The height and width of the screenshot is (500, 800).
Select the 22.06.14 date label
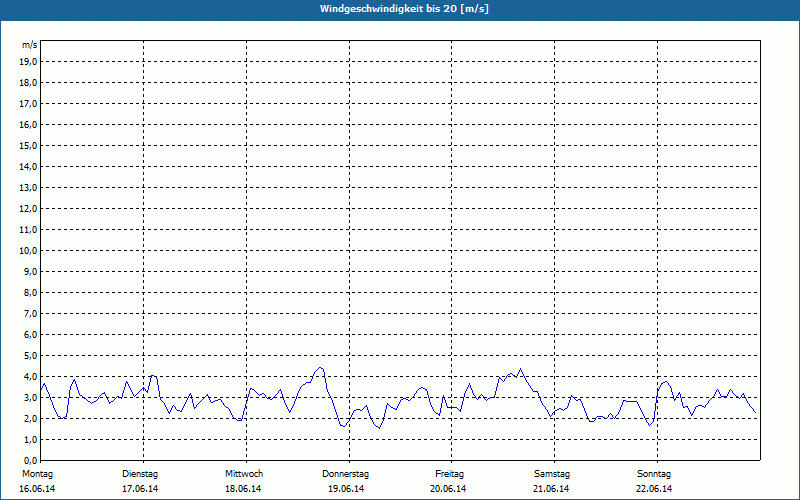(x=654, y=488)
